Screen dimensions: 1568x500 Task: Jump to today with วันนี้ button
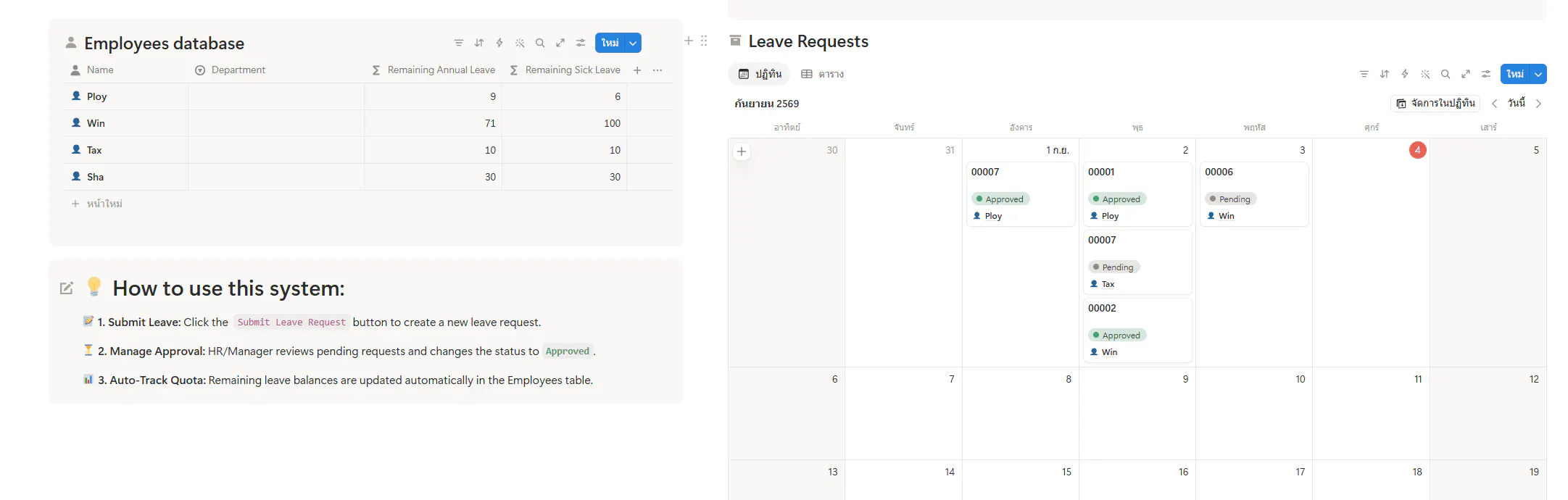click(1517, 104)
